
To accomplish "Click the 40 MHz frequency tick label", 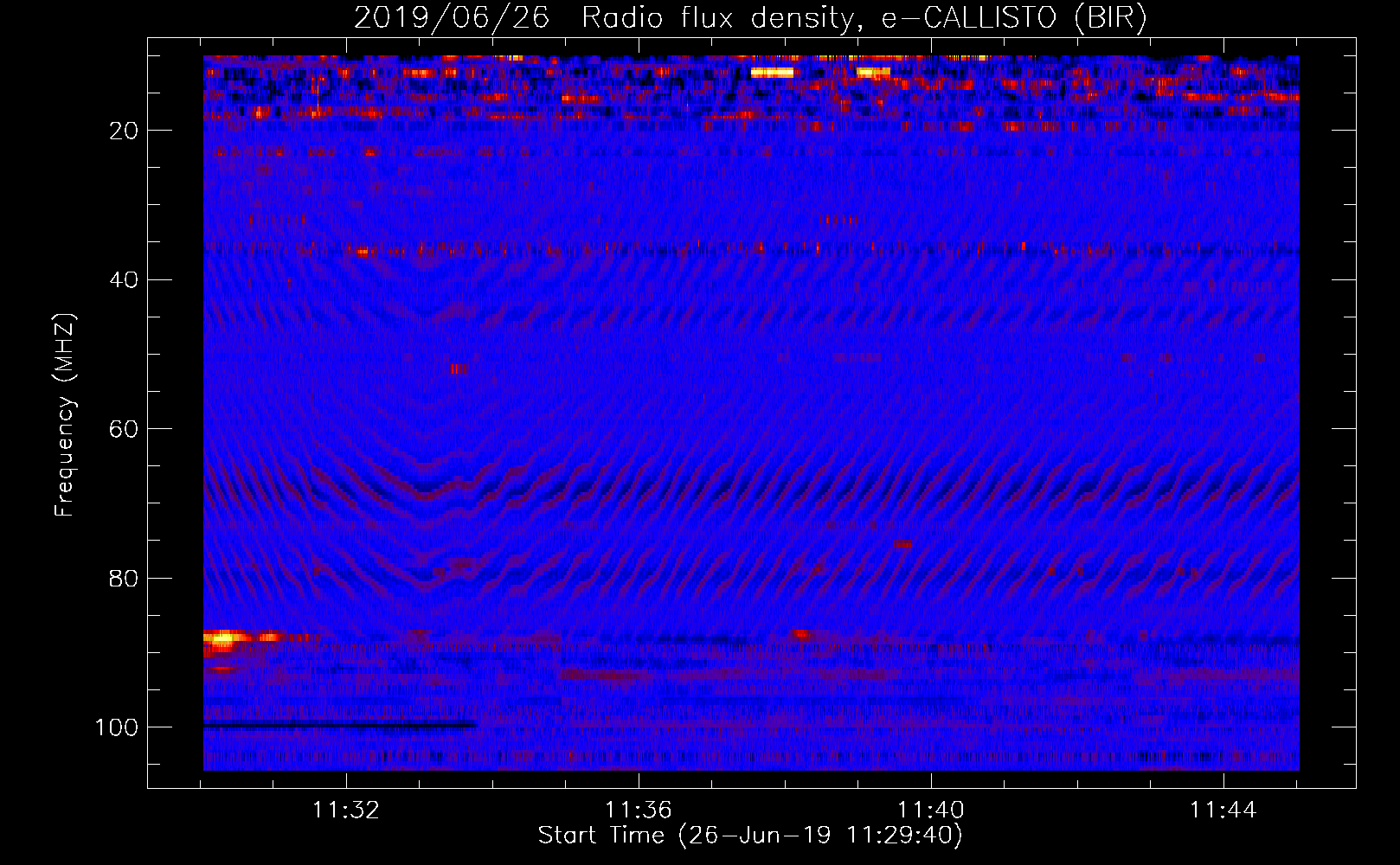I will (x=124, y=280).
